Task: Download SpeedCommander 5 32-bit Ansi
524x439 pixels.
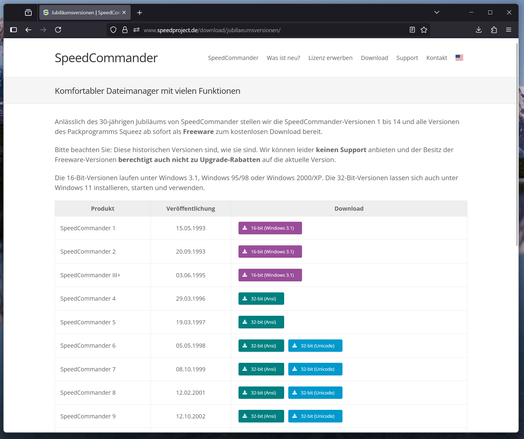Action: point(261,322)
